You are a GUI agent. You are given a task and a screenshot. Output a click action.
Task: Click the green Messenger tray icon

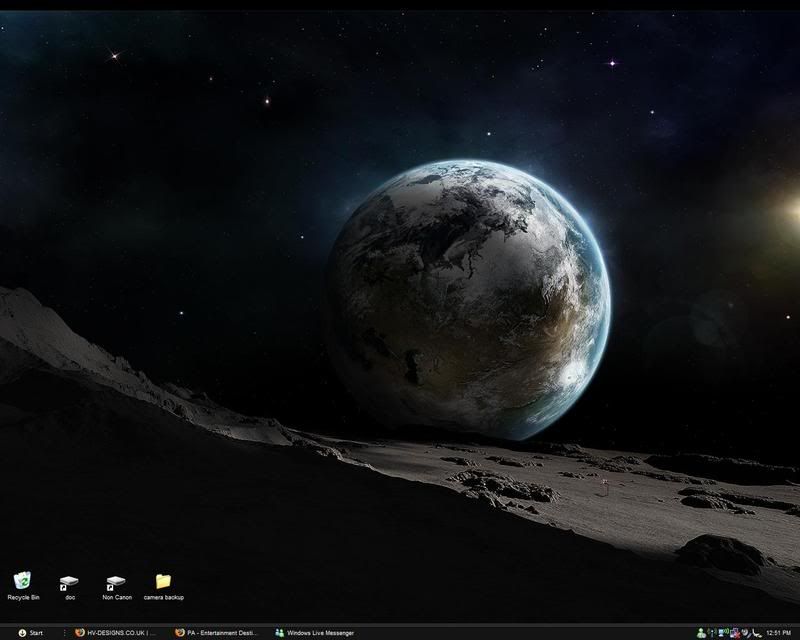pos(702,633)
